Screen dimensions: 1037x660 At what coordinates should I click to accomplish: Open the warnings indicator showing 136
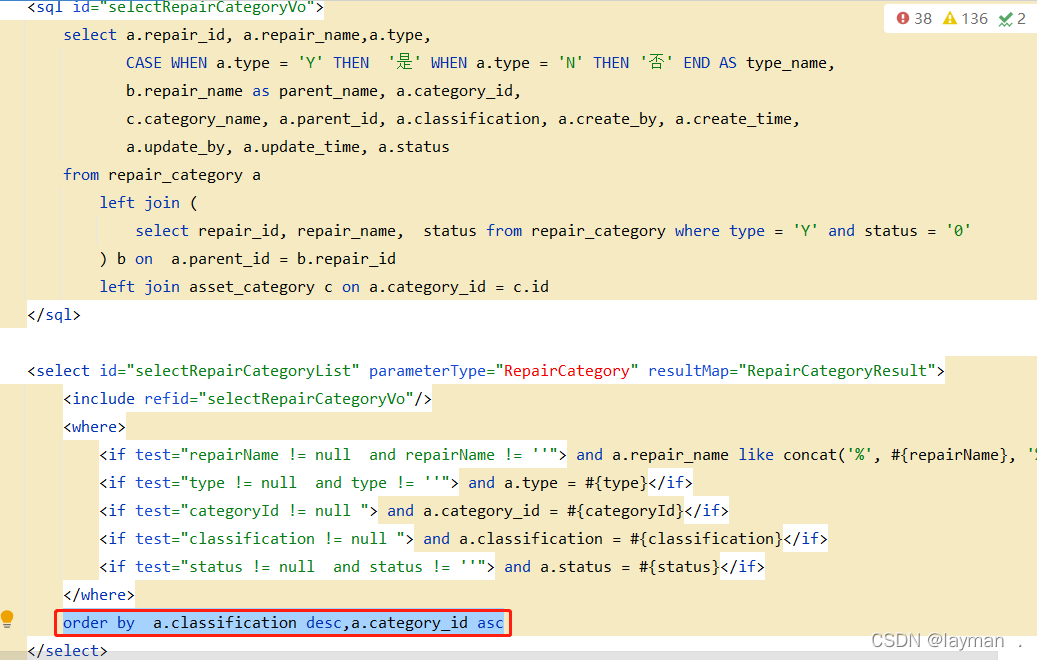(966, 19)
